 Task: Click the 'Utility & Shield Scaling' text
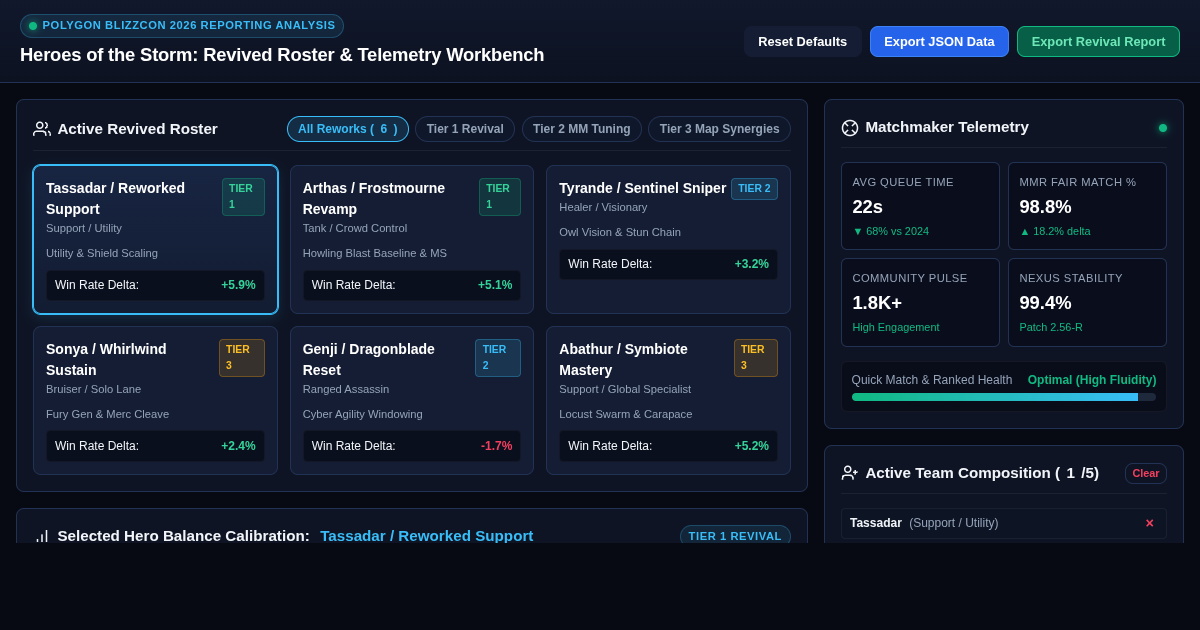102,253
